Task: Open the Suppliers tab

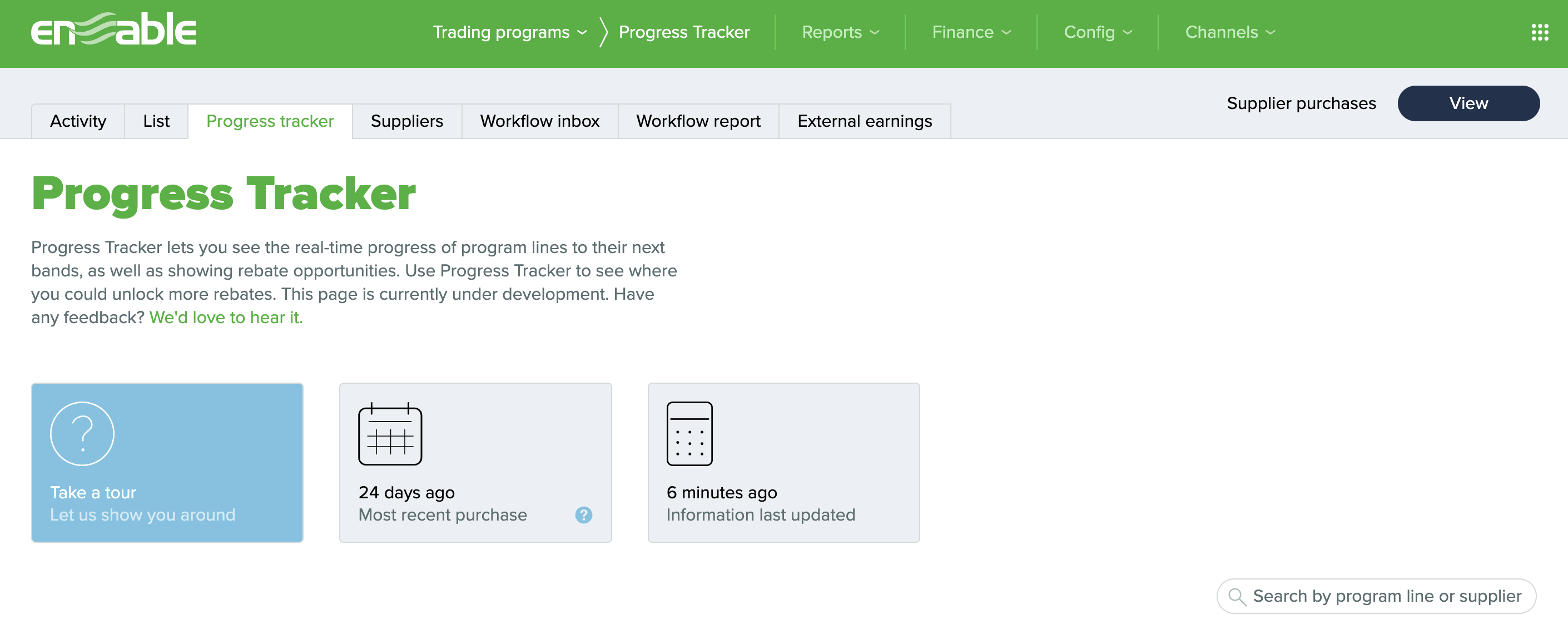Action: [x=406, y=121]
